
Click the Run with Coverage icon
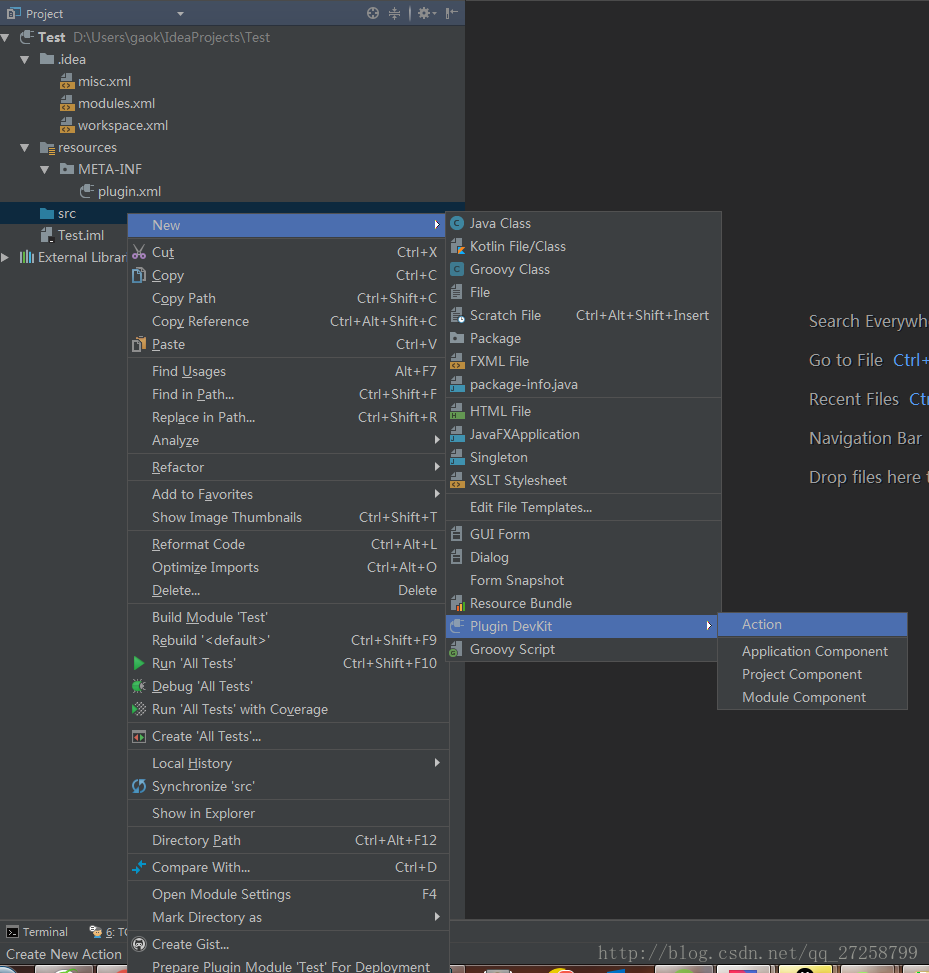[139, 709]
